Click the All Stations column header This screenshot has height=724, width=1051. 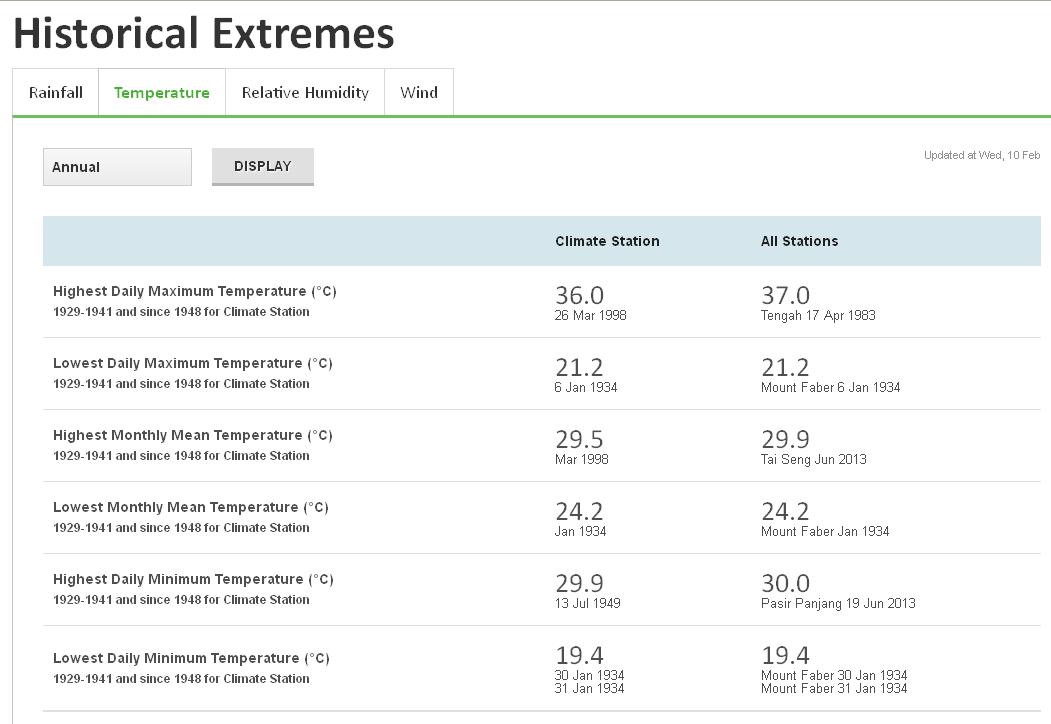click(x=799, y=241)
